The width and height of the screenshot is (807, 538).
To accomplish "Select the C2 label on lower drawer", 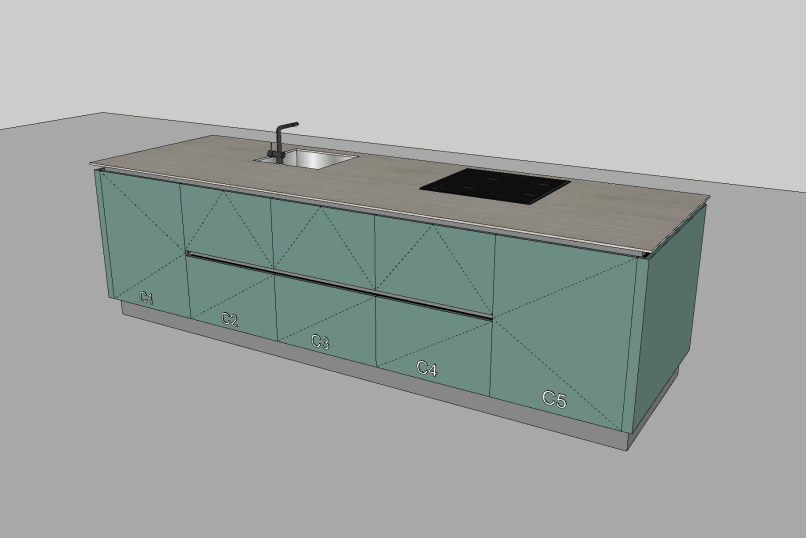I will coord(230,320).
